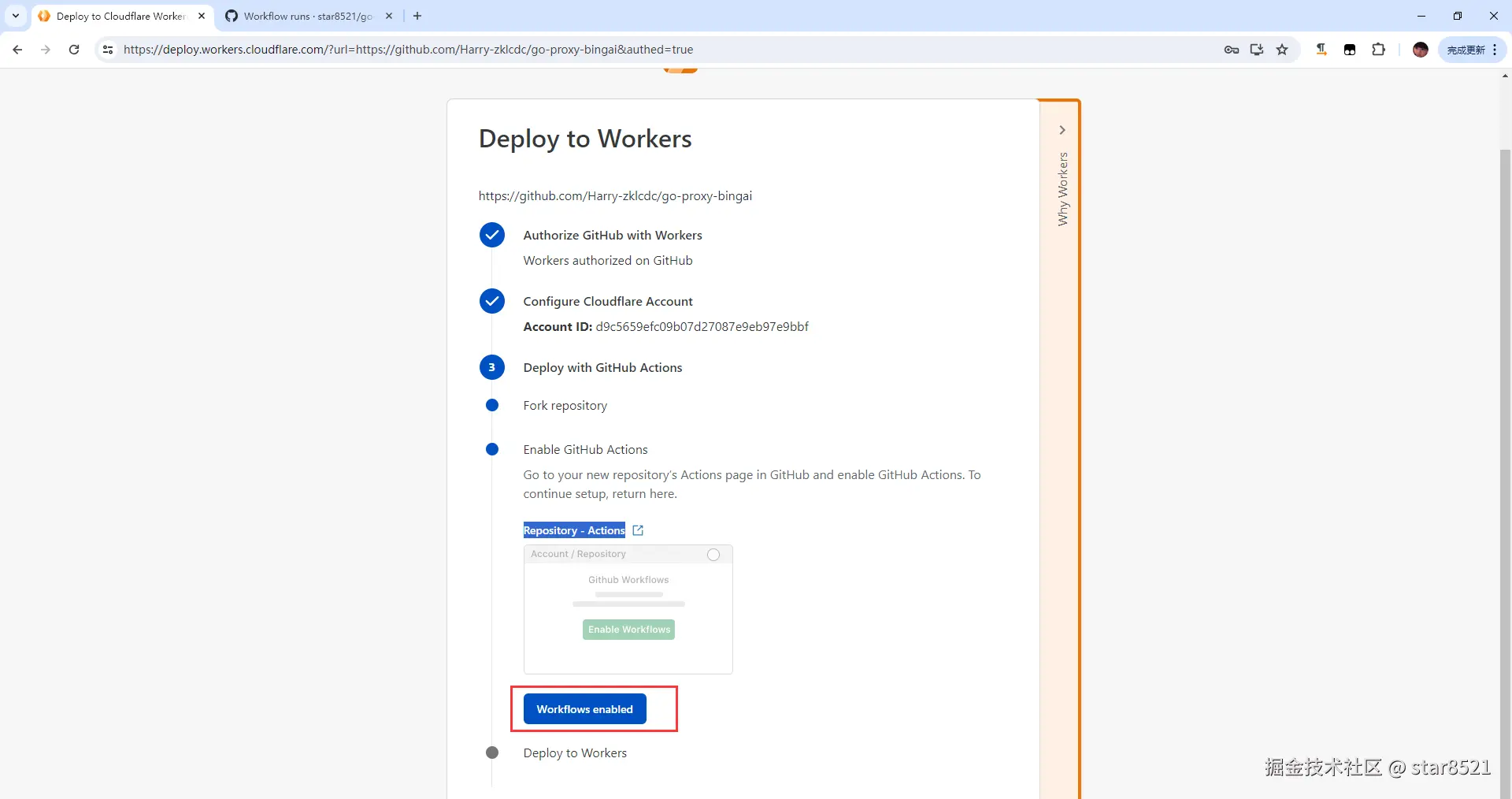Open the browser extensions puzzle icon

tap(1378, 50)
